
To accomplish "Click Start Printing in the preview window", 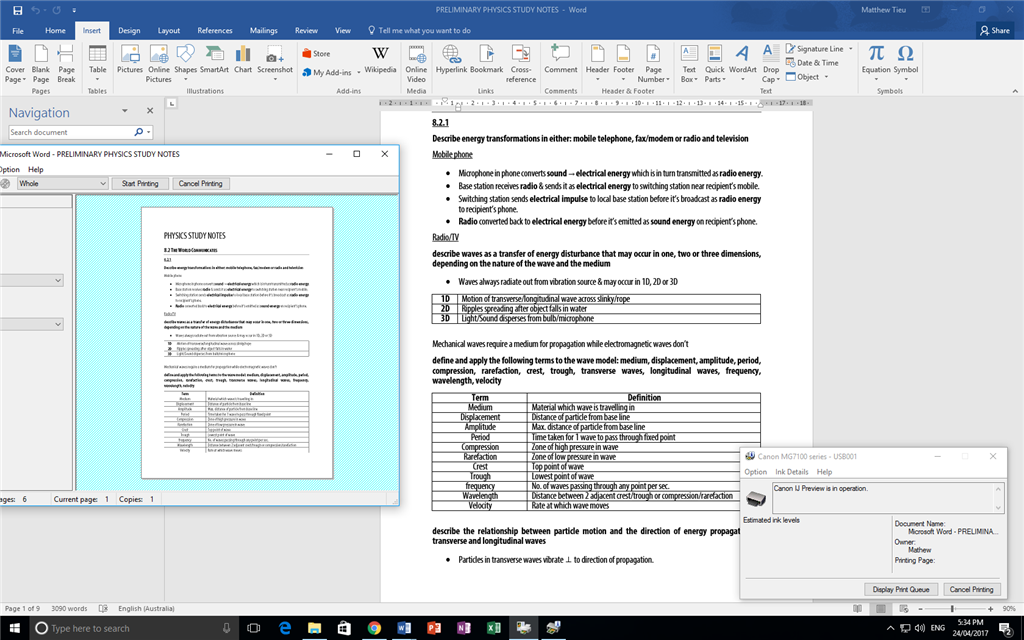I will click(140, 184).
